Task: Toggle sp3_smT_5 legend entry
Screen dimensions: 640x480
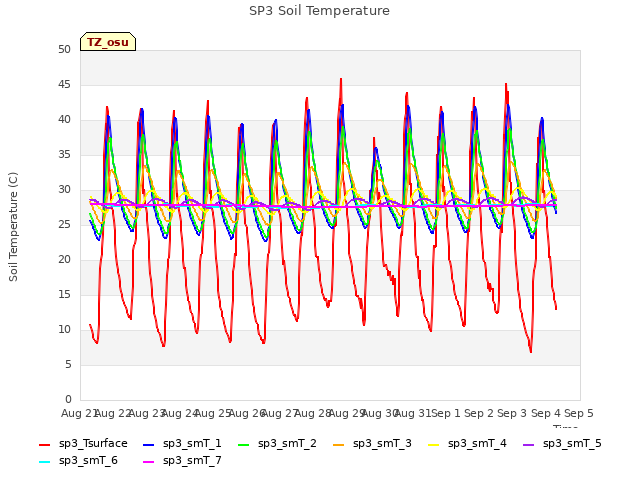Action: (x=562, y=443)
